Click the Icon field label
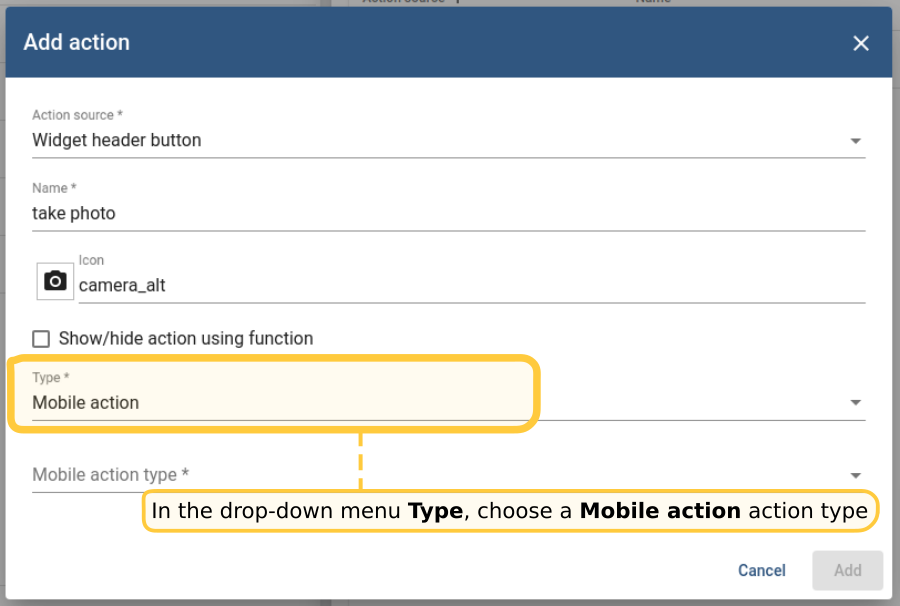 pos(91,260)
